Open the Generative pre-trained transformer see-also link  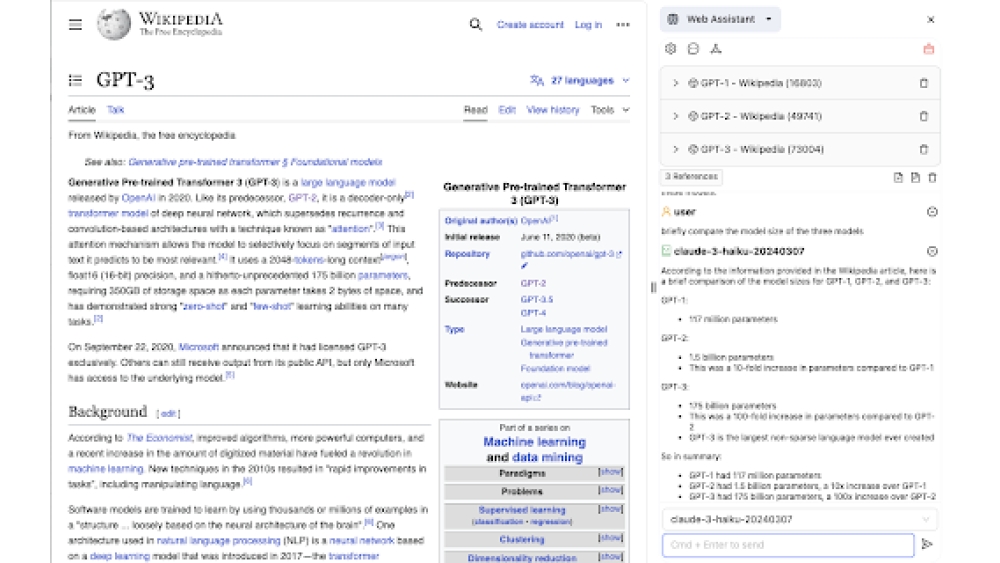(x=255, y=162)
